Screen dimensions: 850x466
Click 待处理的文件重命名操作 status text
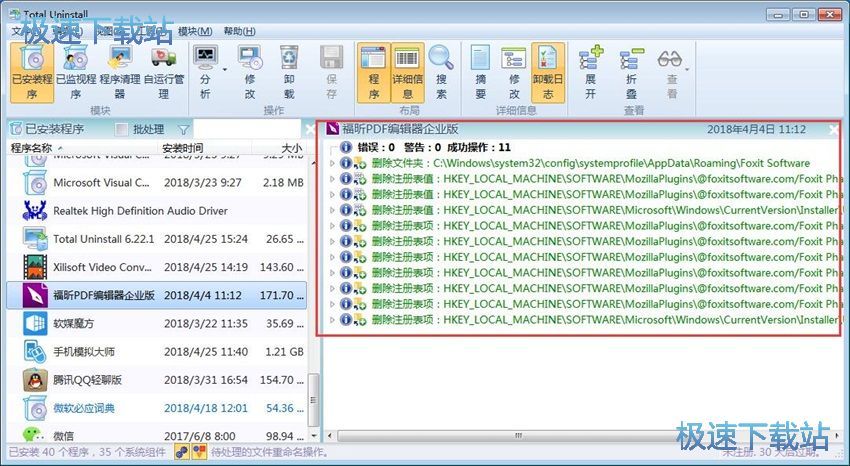click(x=270, y=451)
